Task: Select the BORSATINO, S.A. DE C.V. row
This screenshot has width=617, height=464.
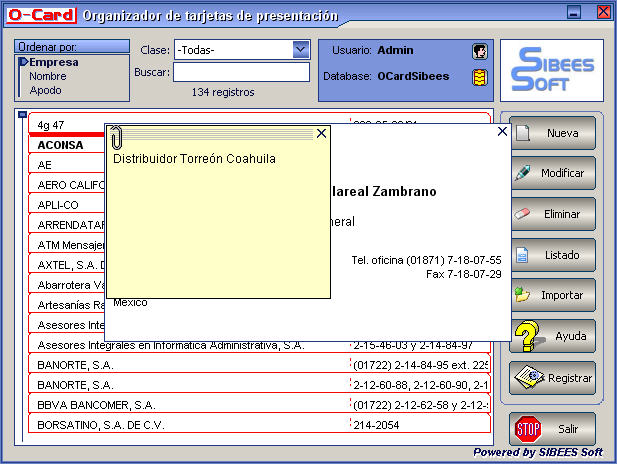Action: [x=260, y=425]
